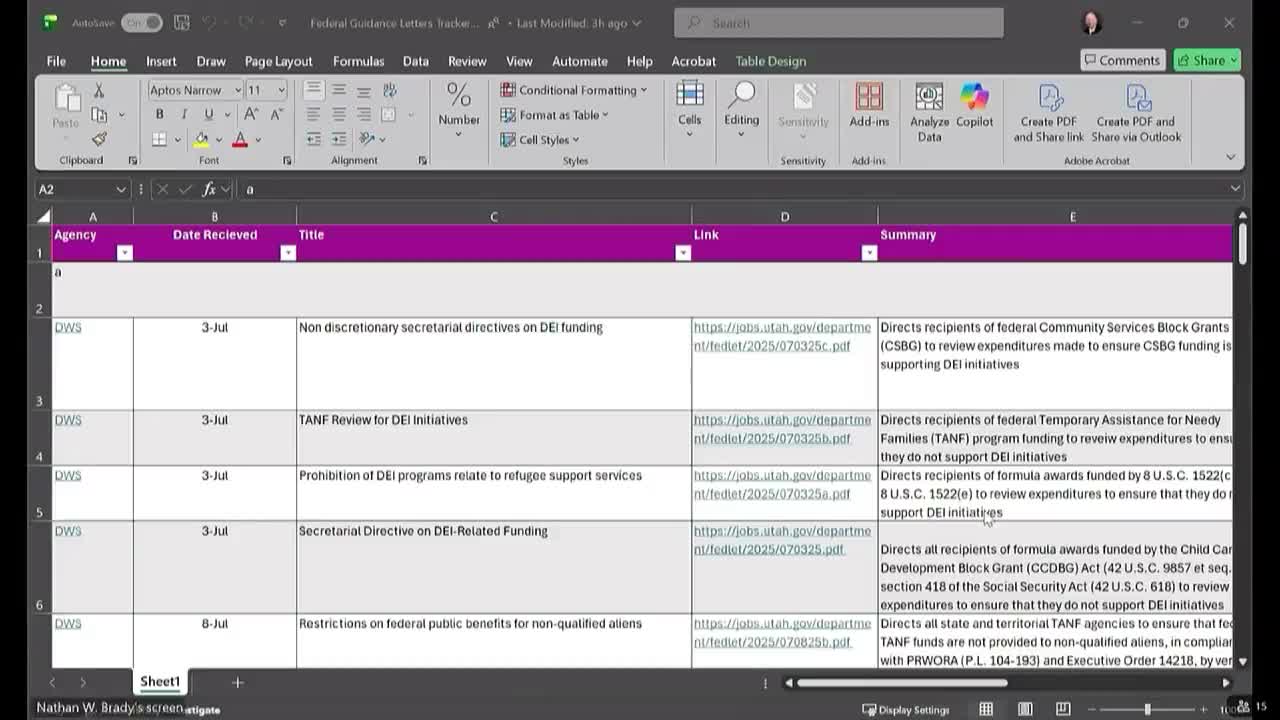The width and height of the screenshot is (1280, 720).
Task: Toggle italic formatting
Action: coord(184,115)
